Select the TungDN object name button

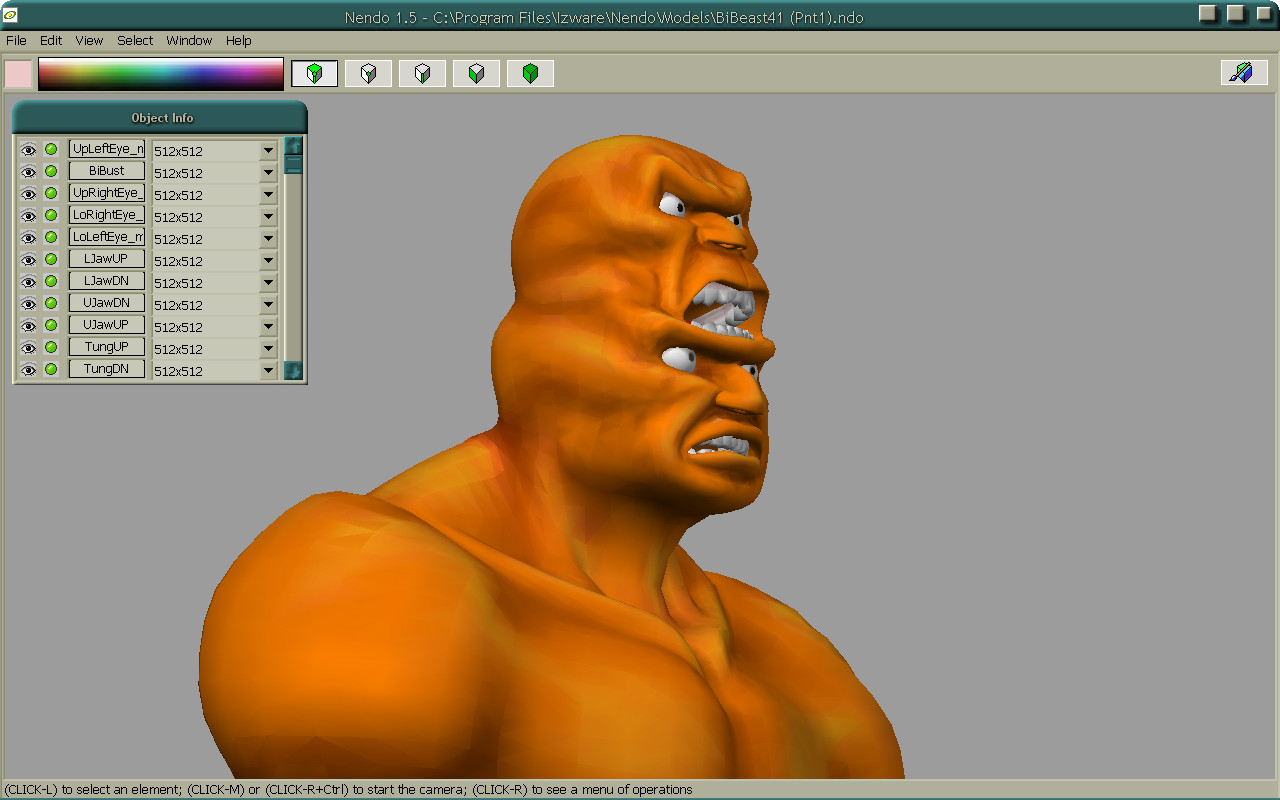coord(107,369)
